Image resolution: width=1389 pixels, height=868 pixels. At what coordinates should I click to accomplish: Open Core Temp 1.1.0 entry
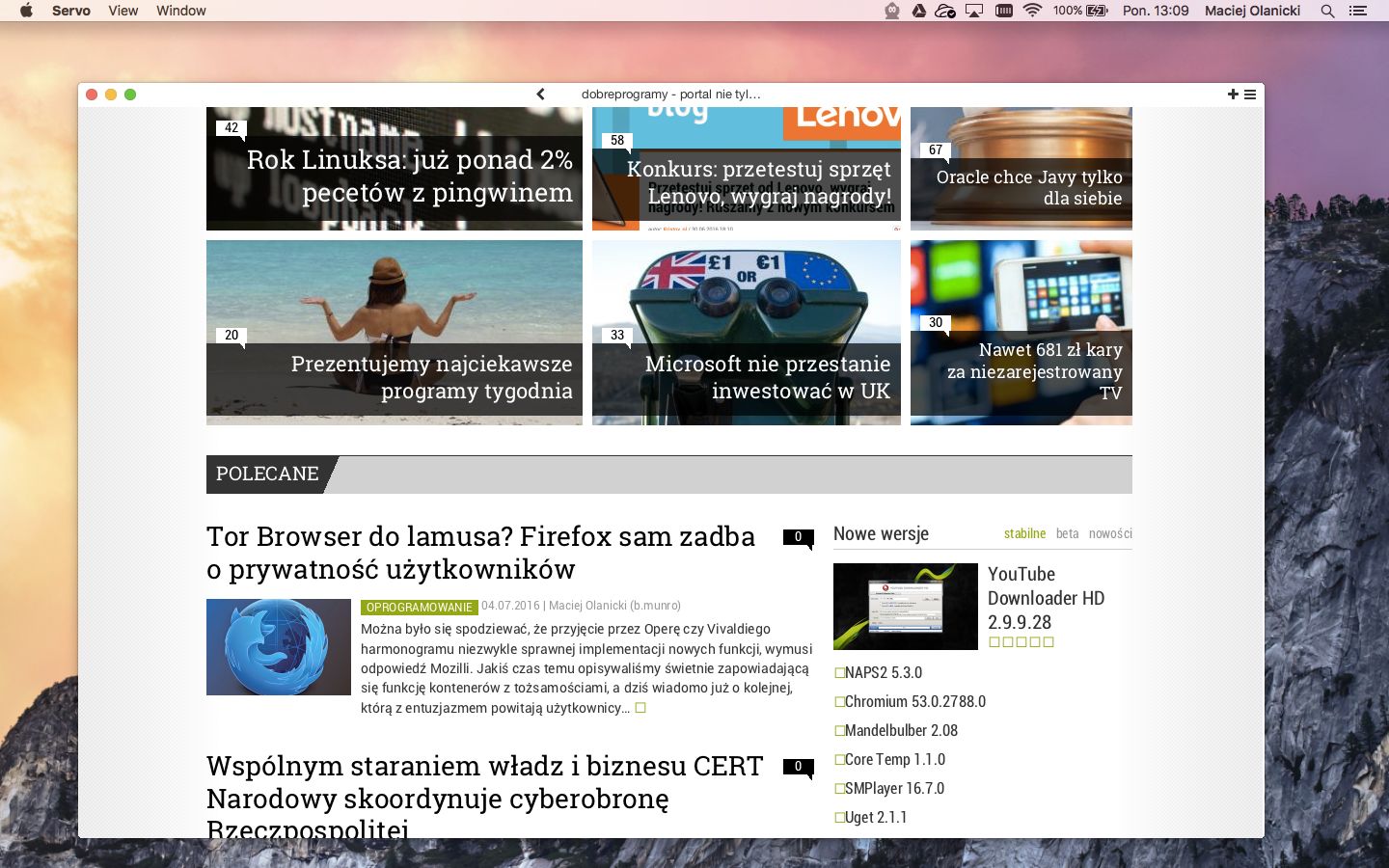(895, 760)
